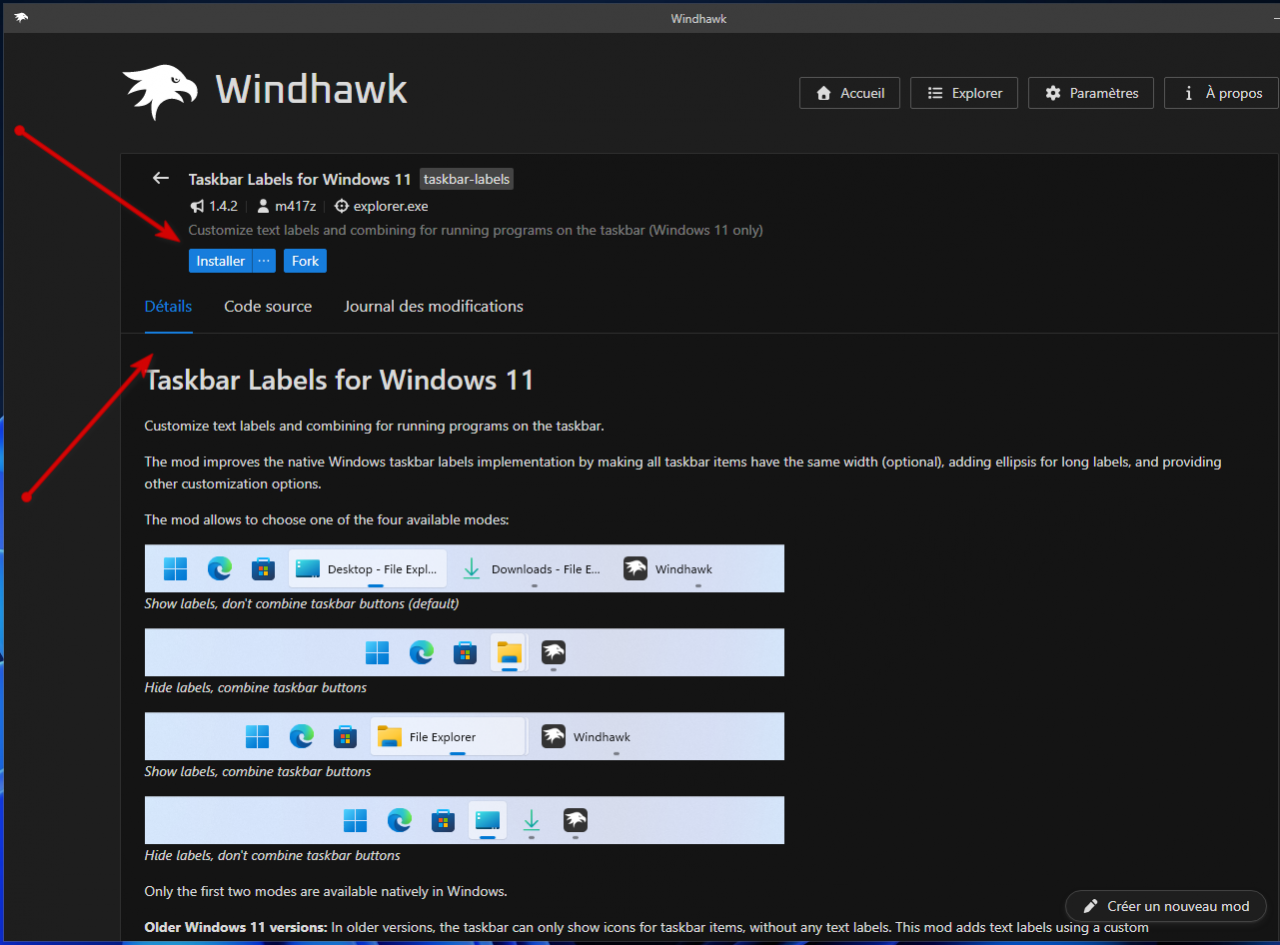Click the taskbar-labels mod ID tag
Image resolution: width=1280 pixels, height=945 pixels.
click(466, 179)
